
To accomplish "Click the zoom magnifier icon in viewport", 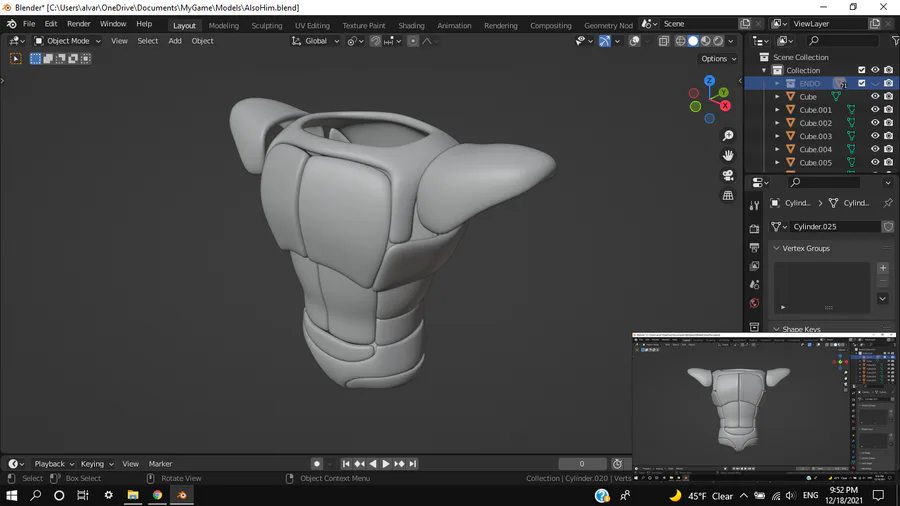I will 728,136.
